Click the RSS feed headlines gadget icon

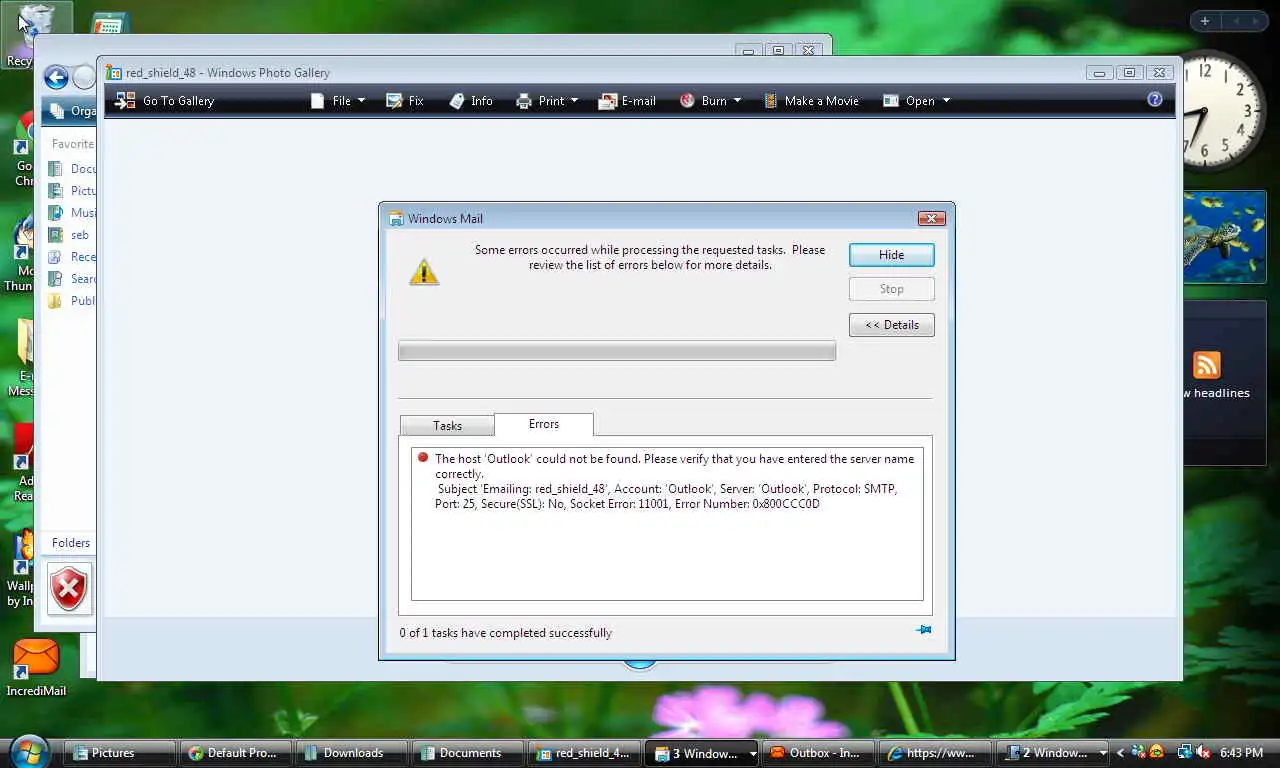tap(1207, 365)
